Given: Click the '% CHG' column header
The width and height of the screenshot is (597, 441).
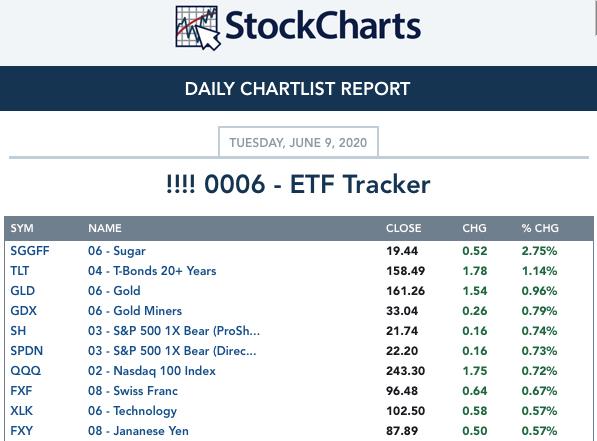Looking at the screenshot, I should [x=540, y=228].
